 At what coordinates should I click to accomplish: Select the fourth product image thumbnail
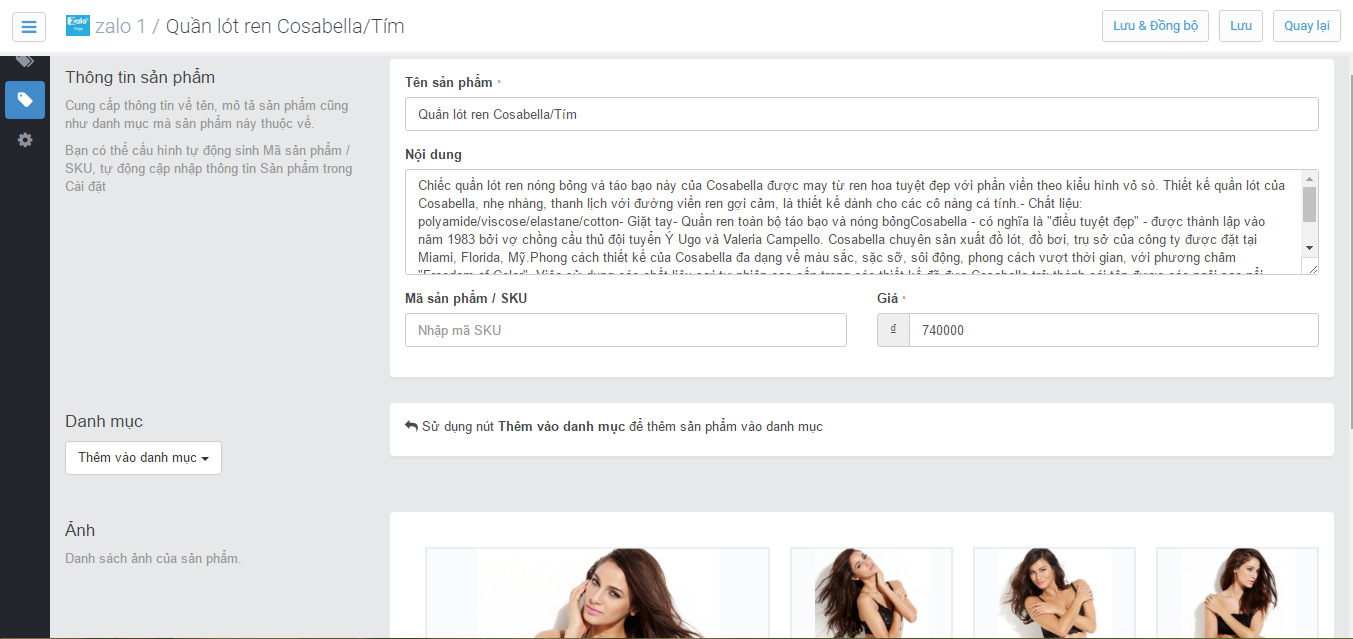pyautogui.click(x=1237, y=593)
